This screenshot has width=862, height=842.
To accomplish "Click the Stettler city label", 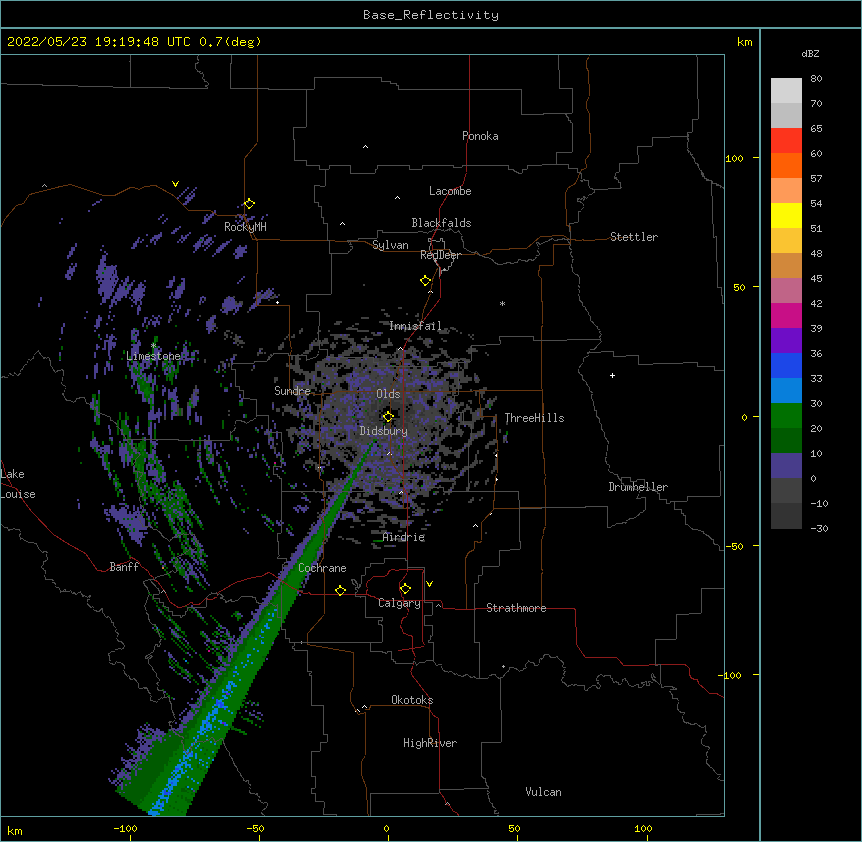I will click(634, 237).
